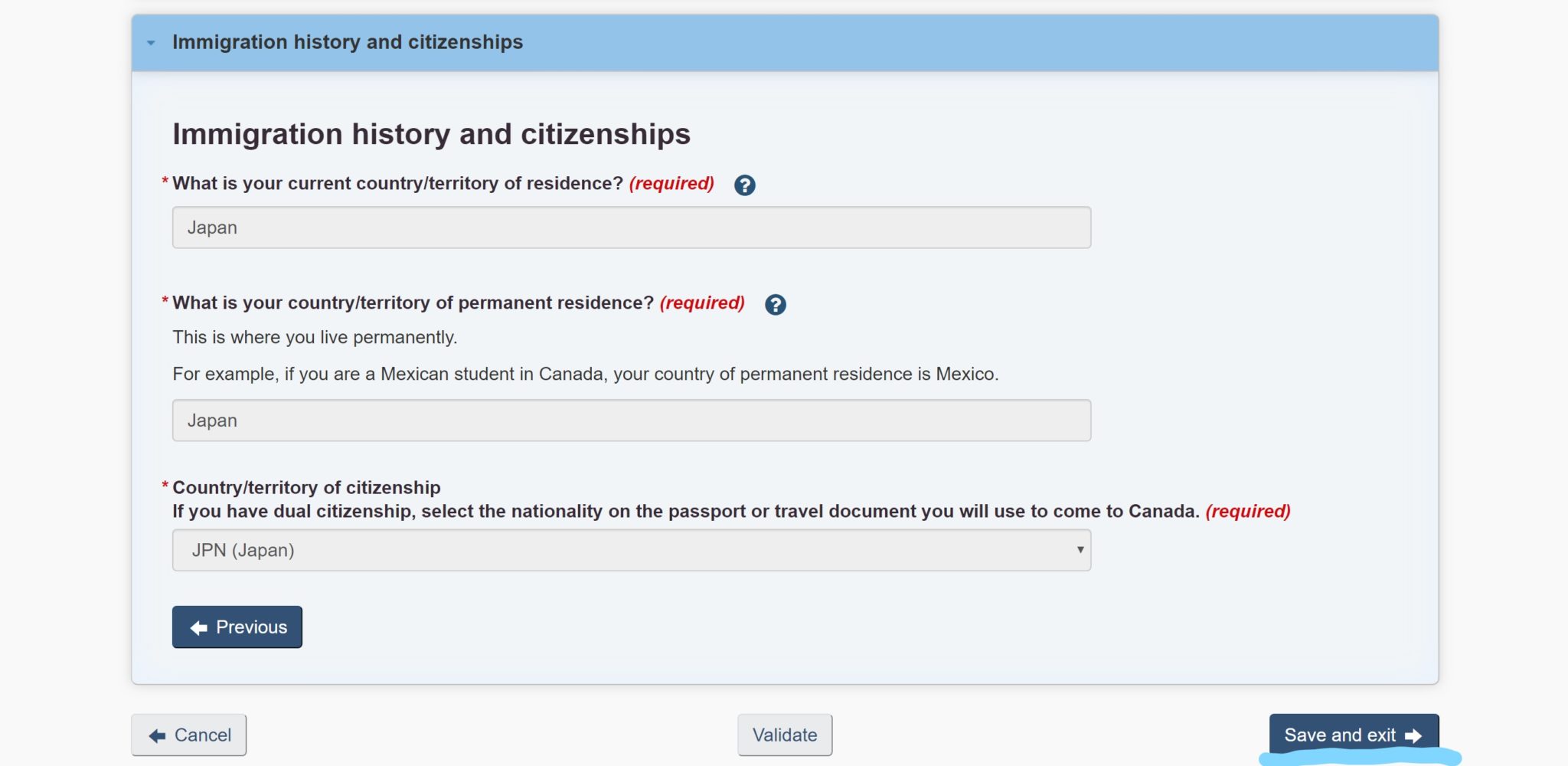Open help for permanent residence question
The height and width of the screenshot is (766, 1568).
coord(775,305)
